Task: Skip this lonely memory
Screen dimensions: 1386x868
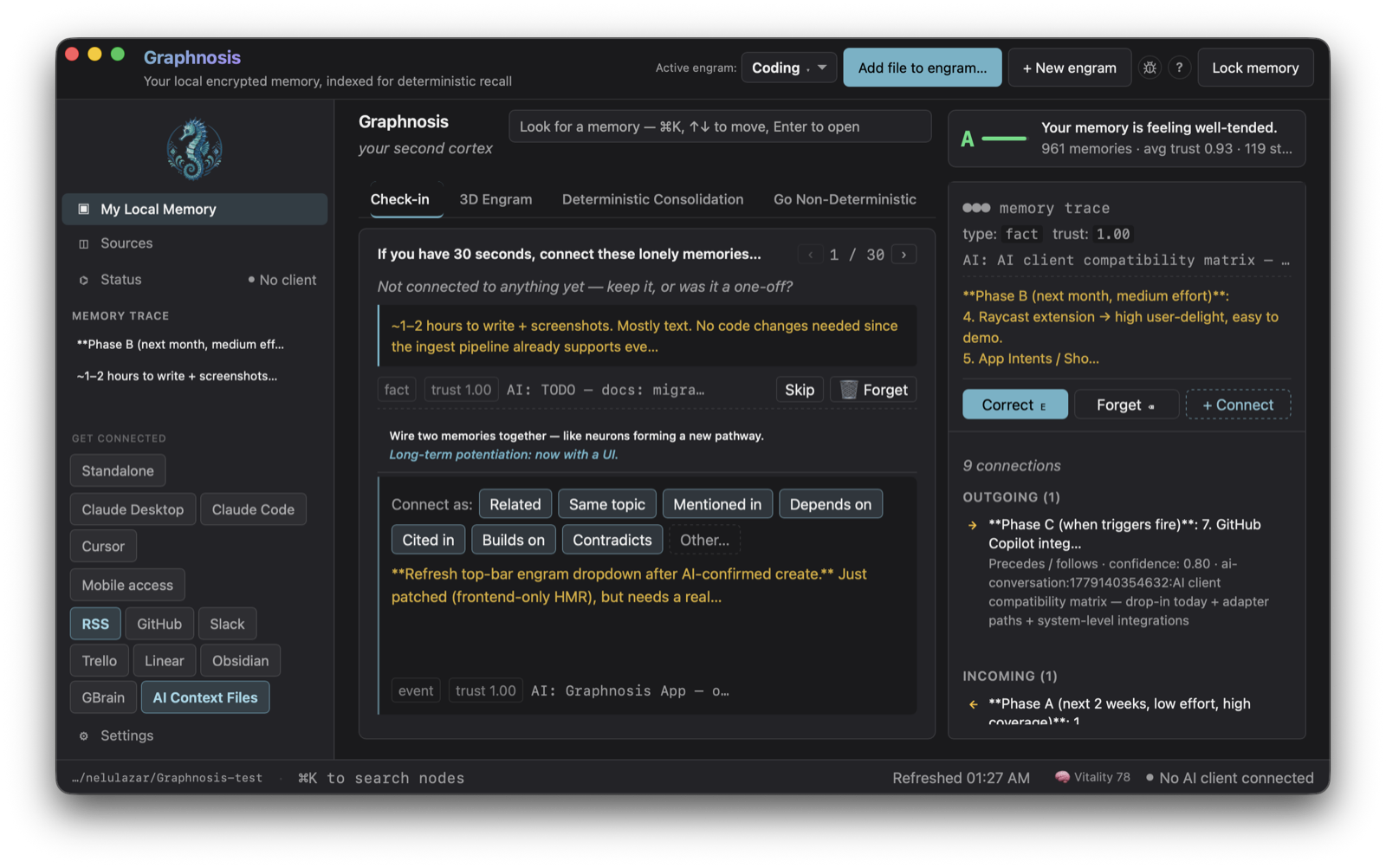Action: (800, 390)
